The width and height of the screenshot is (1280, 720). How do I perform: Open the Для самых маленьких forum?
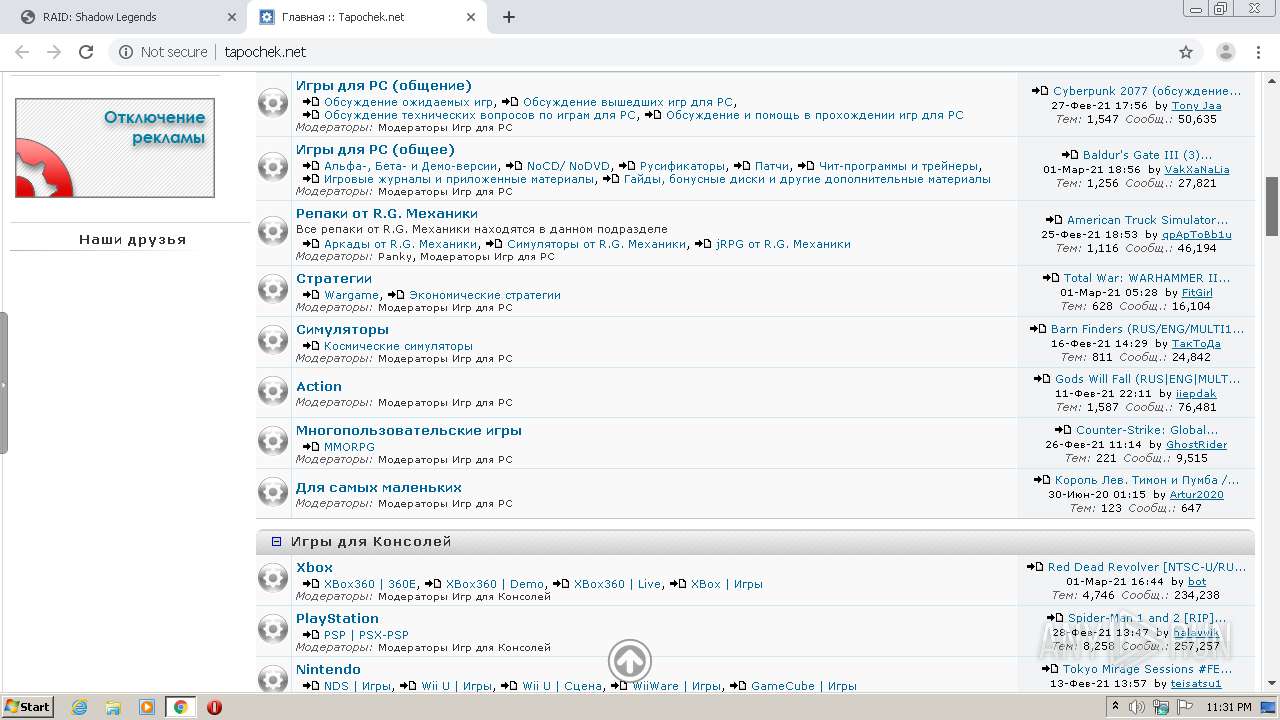tap(379, 488)
